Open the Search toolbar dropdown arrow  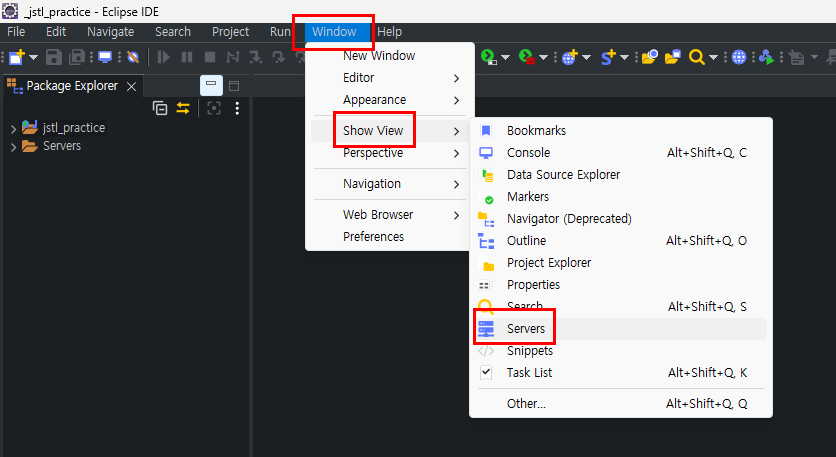(x=713, y=57)
